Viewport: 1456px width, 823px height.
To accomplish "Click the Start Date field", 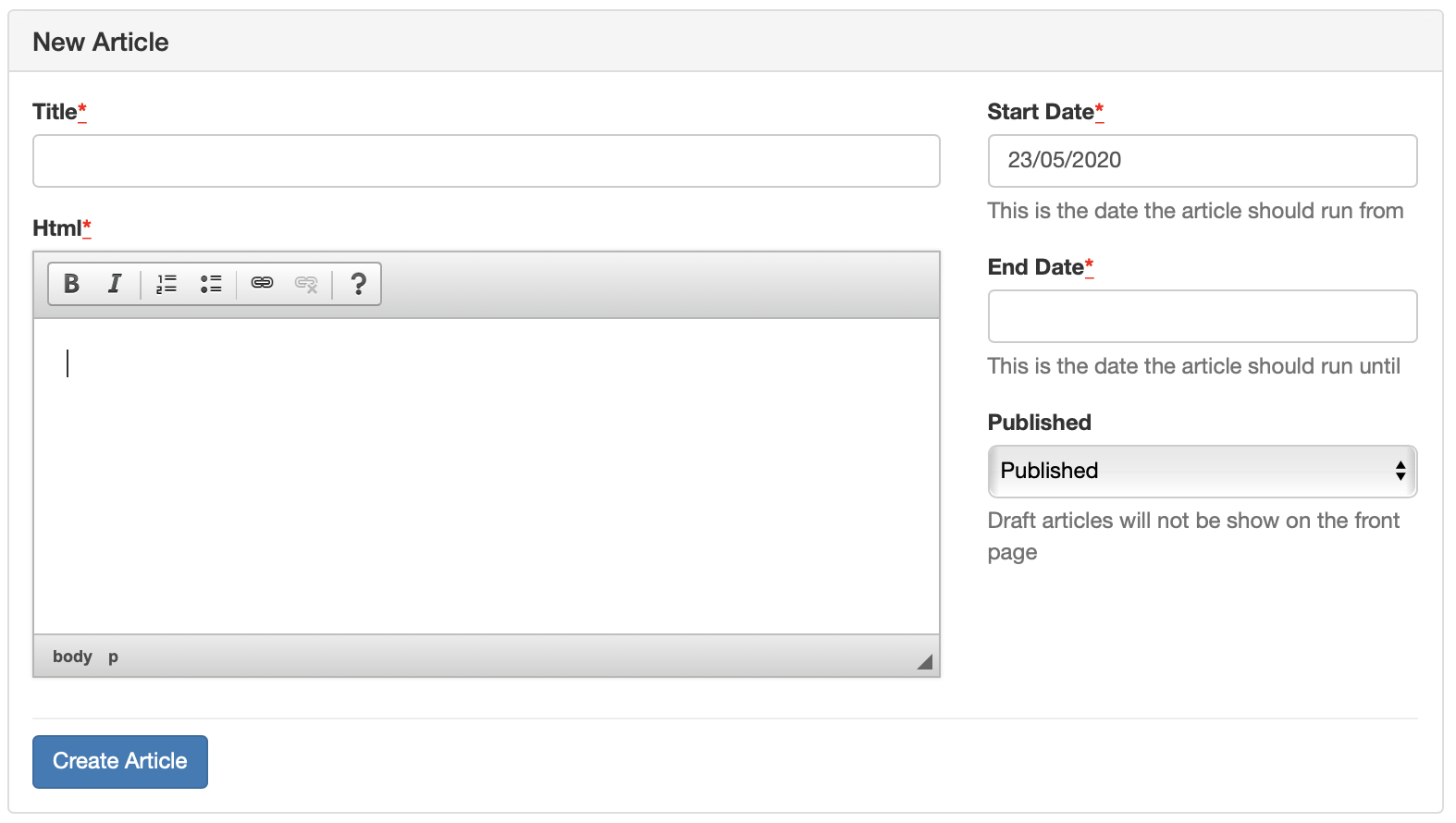I will (1203, 161).
